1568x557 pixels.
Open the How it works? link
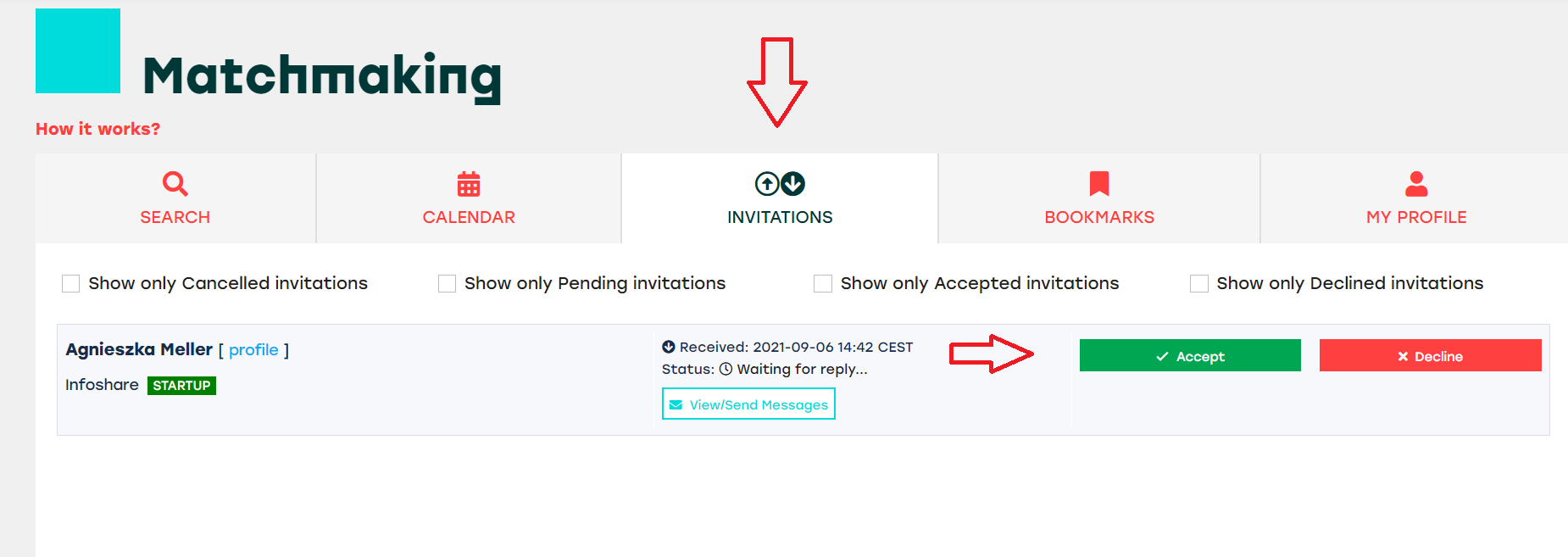click(97, 129)
